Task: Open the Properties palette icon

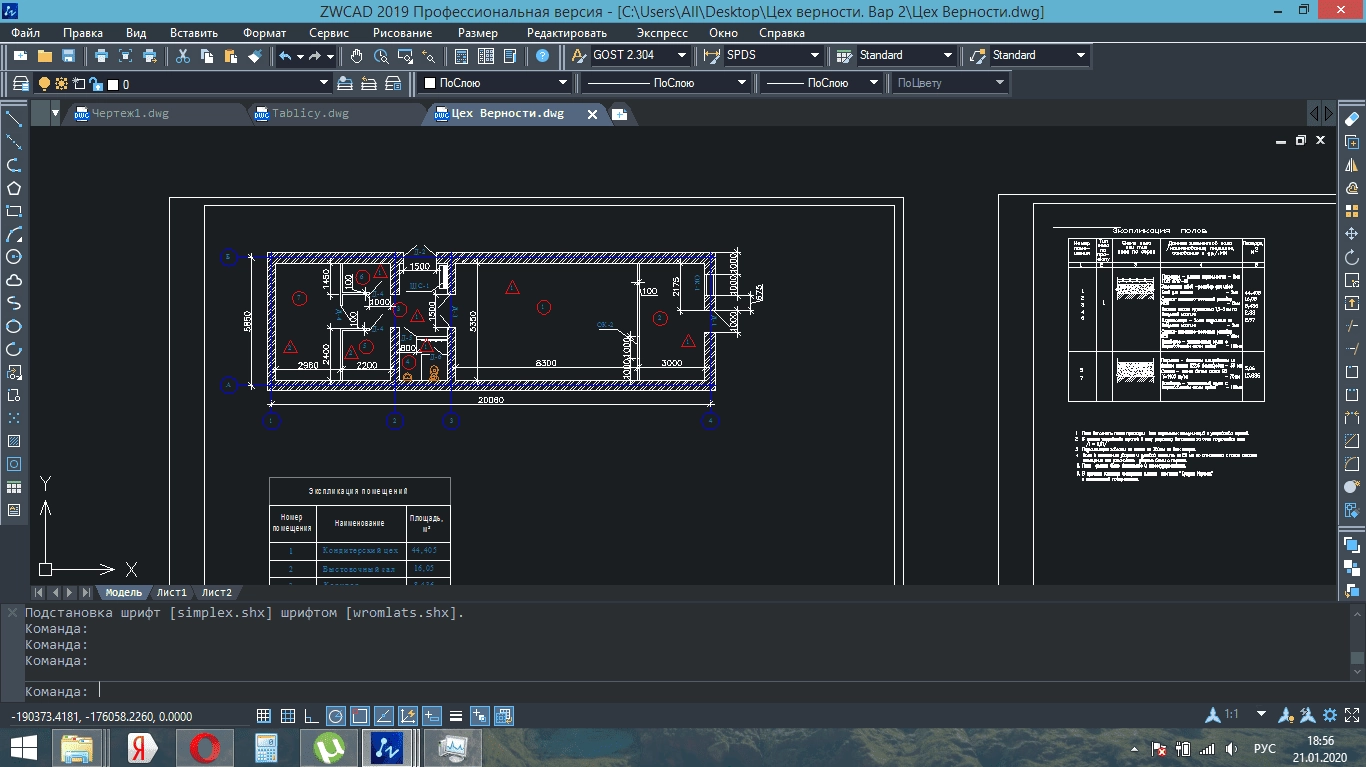Action: click(x=461, y=56)
